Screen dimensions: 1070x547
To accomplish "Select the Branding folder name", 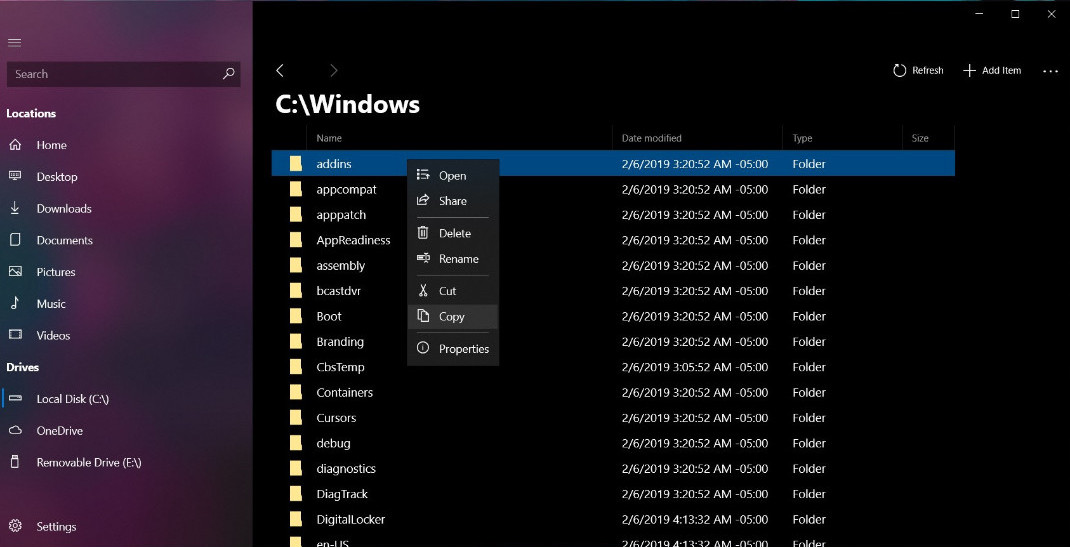I will [x=340, y=342].
